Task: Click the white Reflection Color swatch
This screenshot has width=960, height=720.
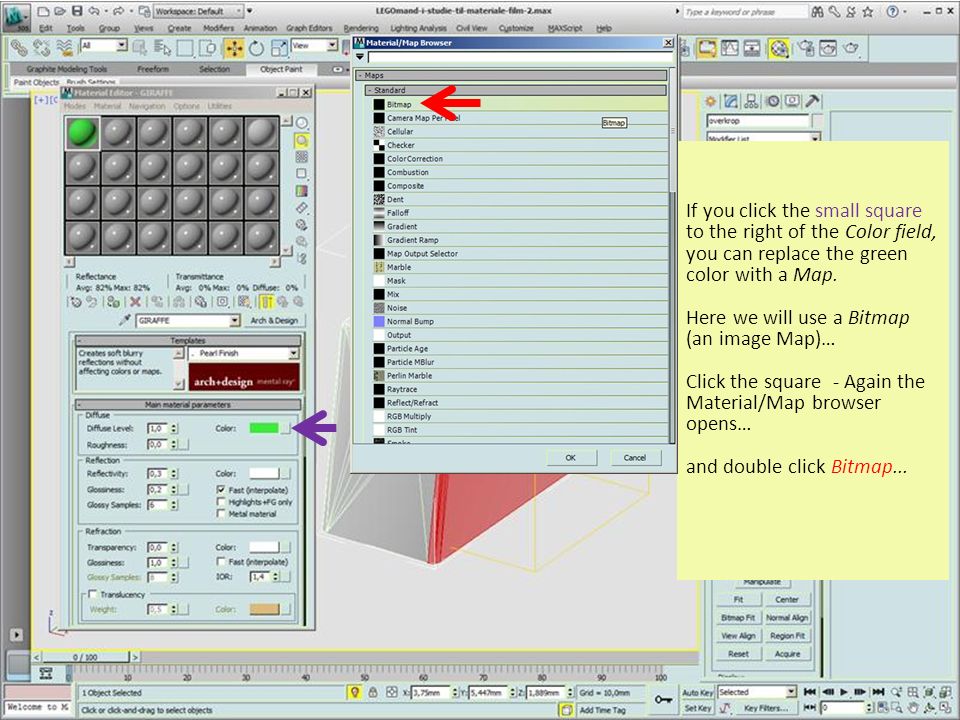Action: pos(264,473)
